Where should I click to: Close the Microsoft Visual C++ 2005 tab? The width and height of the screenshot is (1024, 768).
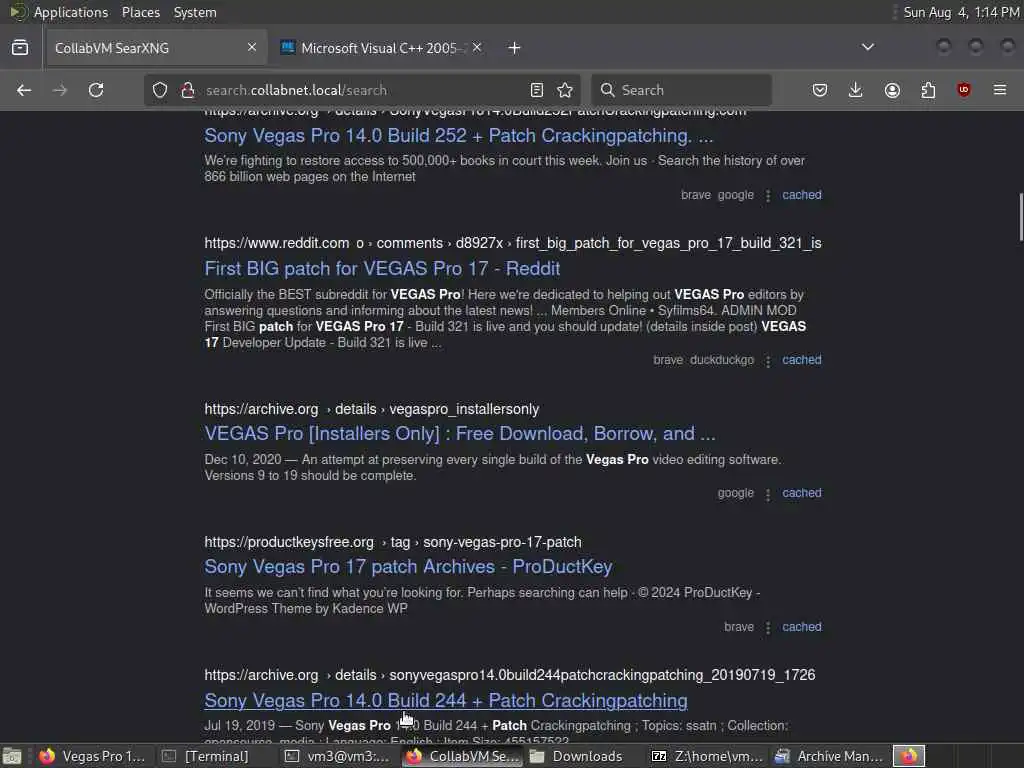[x=477, y=48]
